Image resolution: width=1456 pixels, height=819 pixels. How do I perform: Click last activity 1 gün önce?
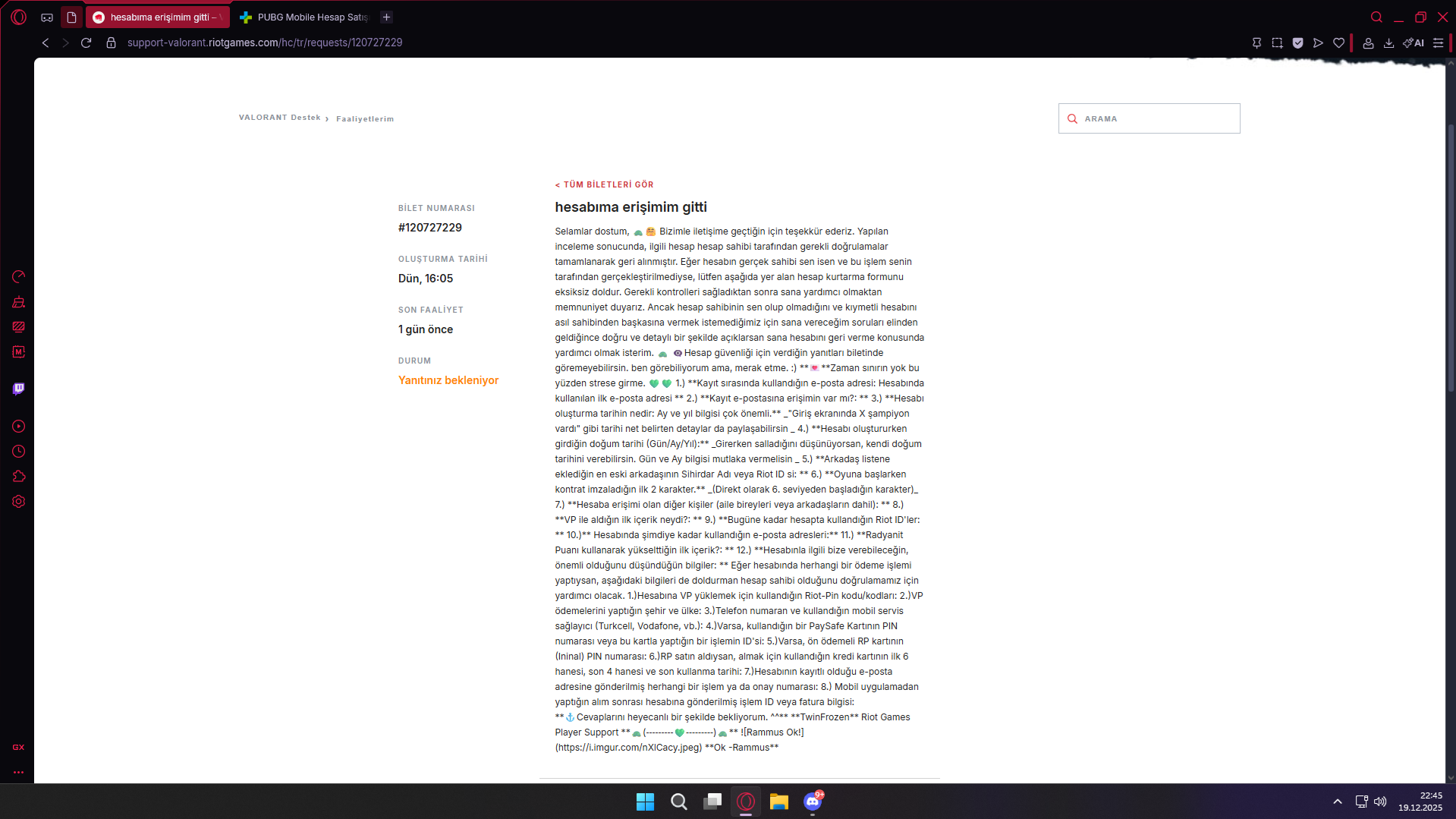pyautogui.click(x=426, y=329)
